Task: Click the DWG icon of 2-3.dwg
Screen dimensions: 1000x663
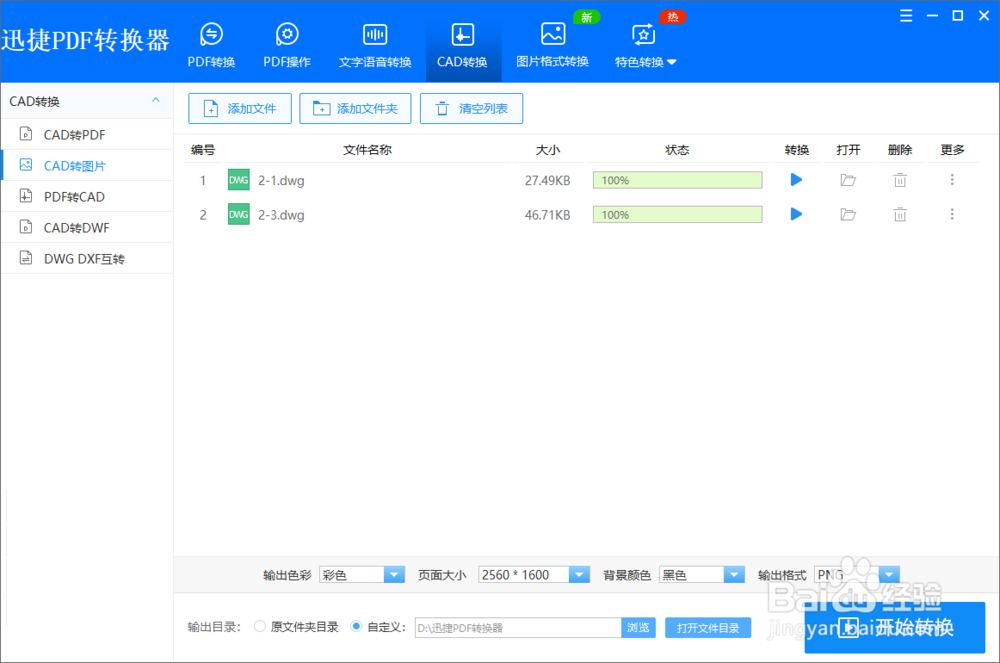Action: [239, 215]
